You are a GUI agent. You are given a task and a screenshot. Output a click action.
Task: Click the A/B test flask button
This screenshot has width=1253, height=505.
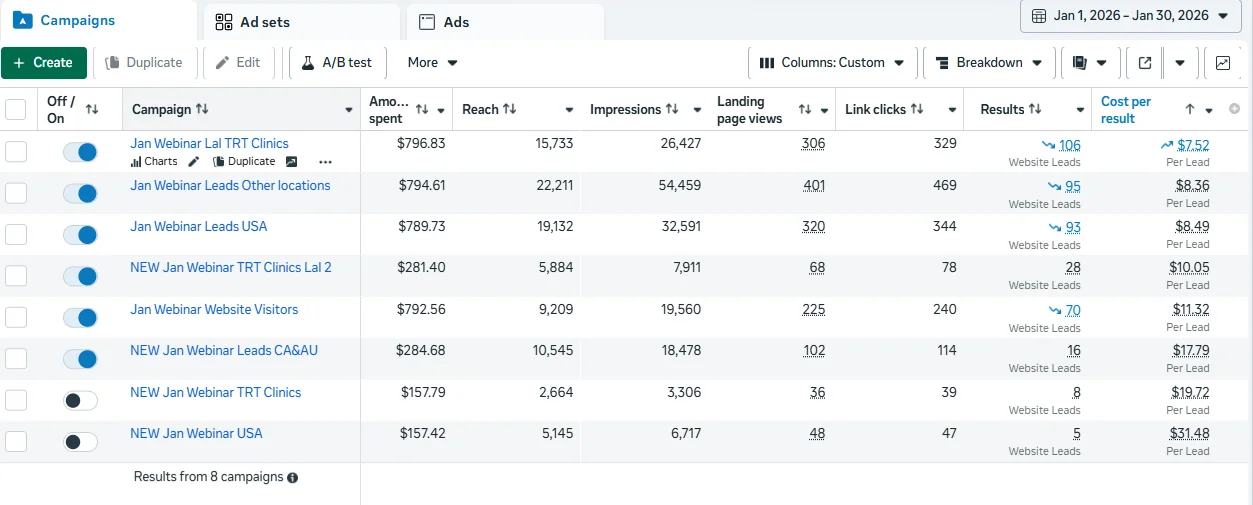(x=336, y=62)
